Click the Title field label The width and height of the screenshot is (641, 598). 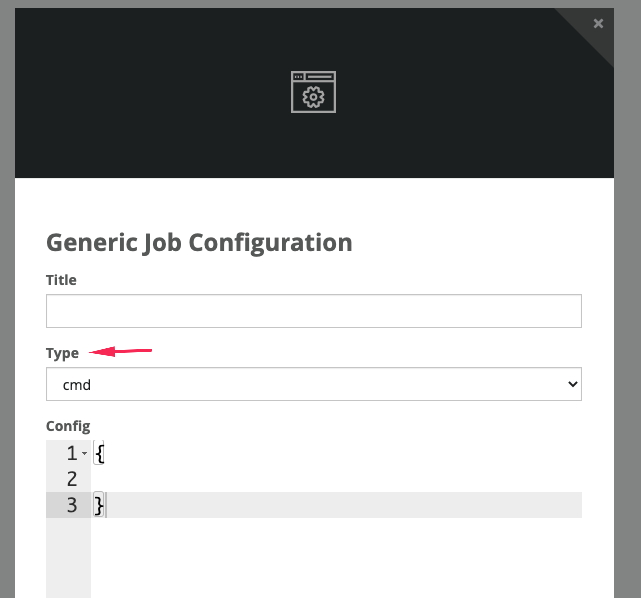click(61, 280)
